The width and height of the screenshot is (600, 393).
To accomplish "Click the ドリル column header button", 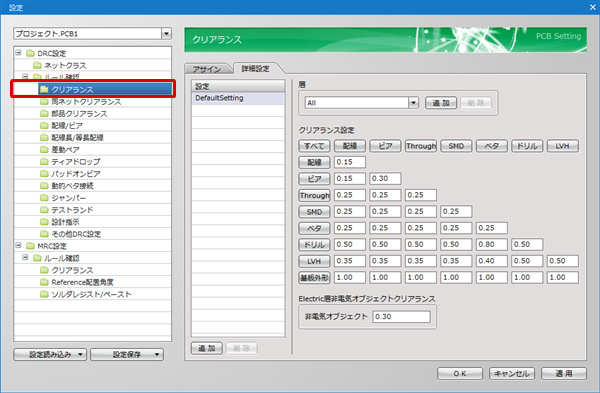I will coord(527,146).
